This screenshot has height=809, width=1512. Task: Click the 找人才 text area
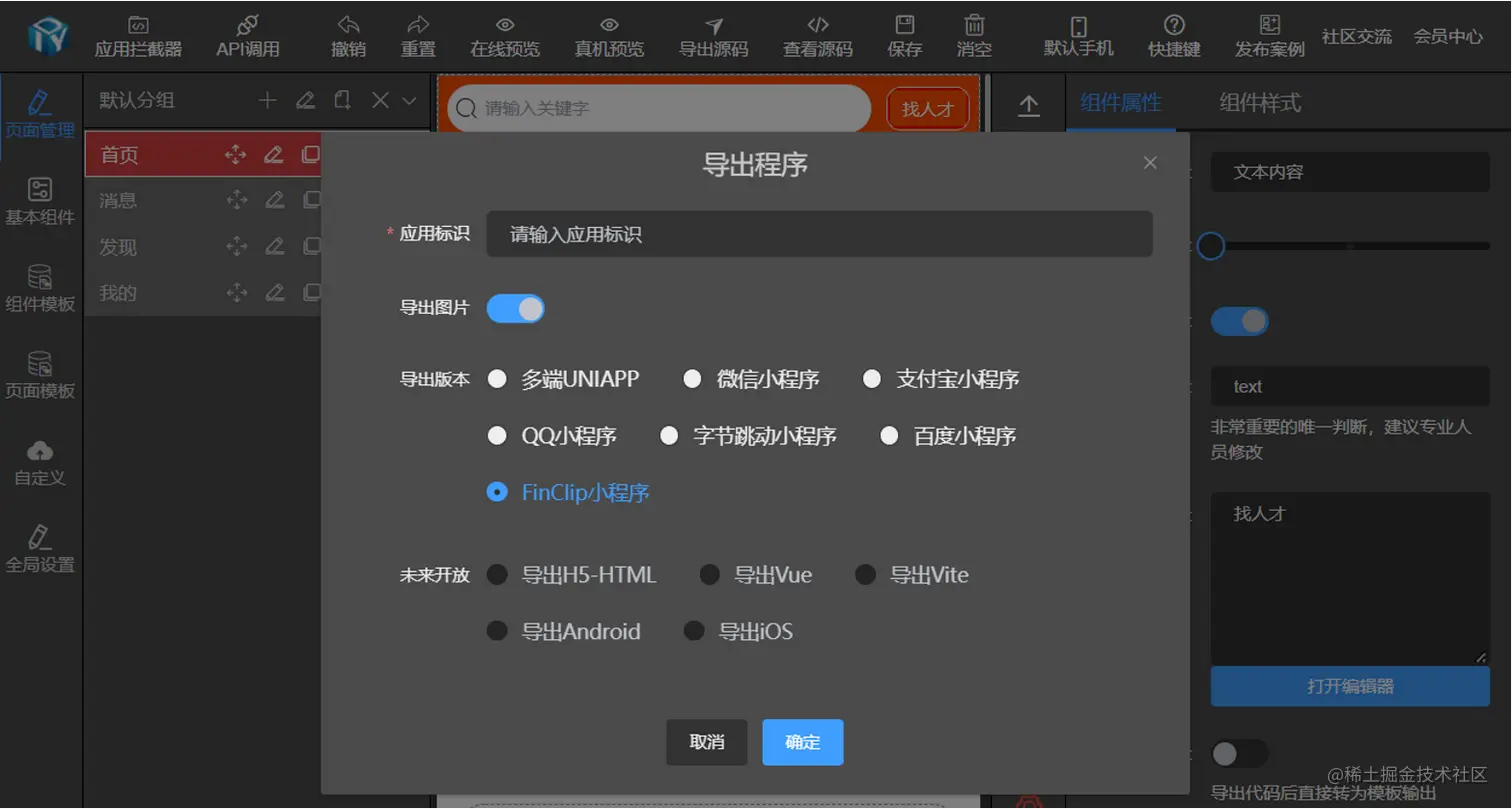1350,578
